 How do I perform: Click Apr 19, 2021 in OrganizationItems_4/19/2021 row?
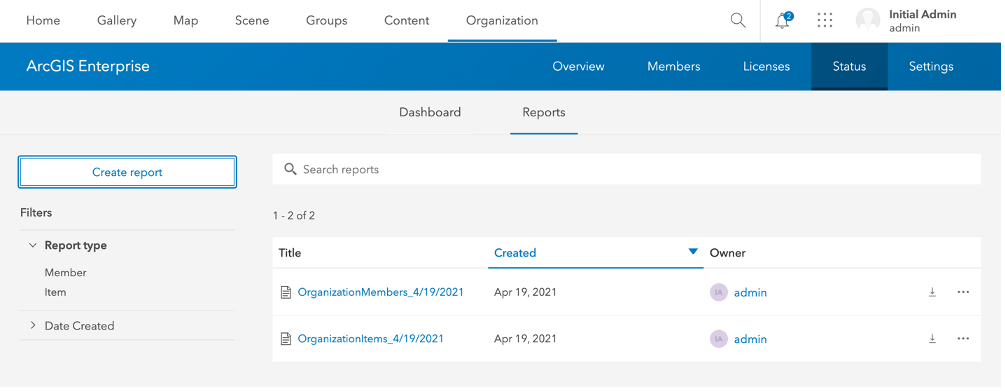click(525, 338)
